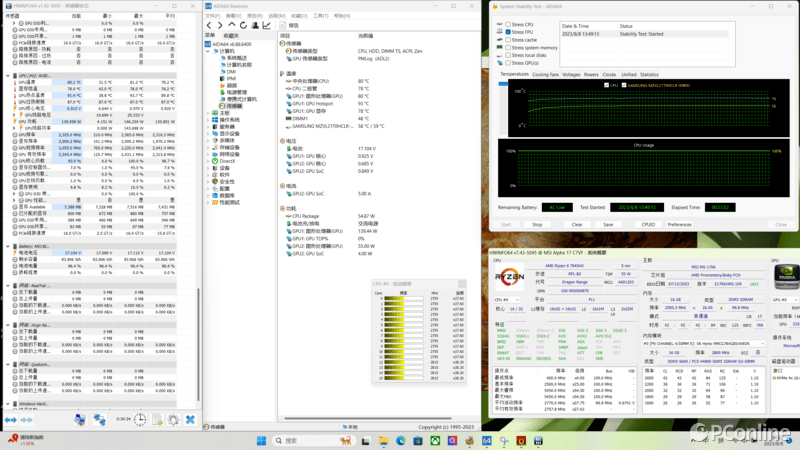The height and width of the screenshot is (450, 800).
Task: Click the AIDA64 report page icon
Action: tap(283, 25)
